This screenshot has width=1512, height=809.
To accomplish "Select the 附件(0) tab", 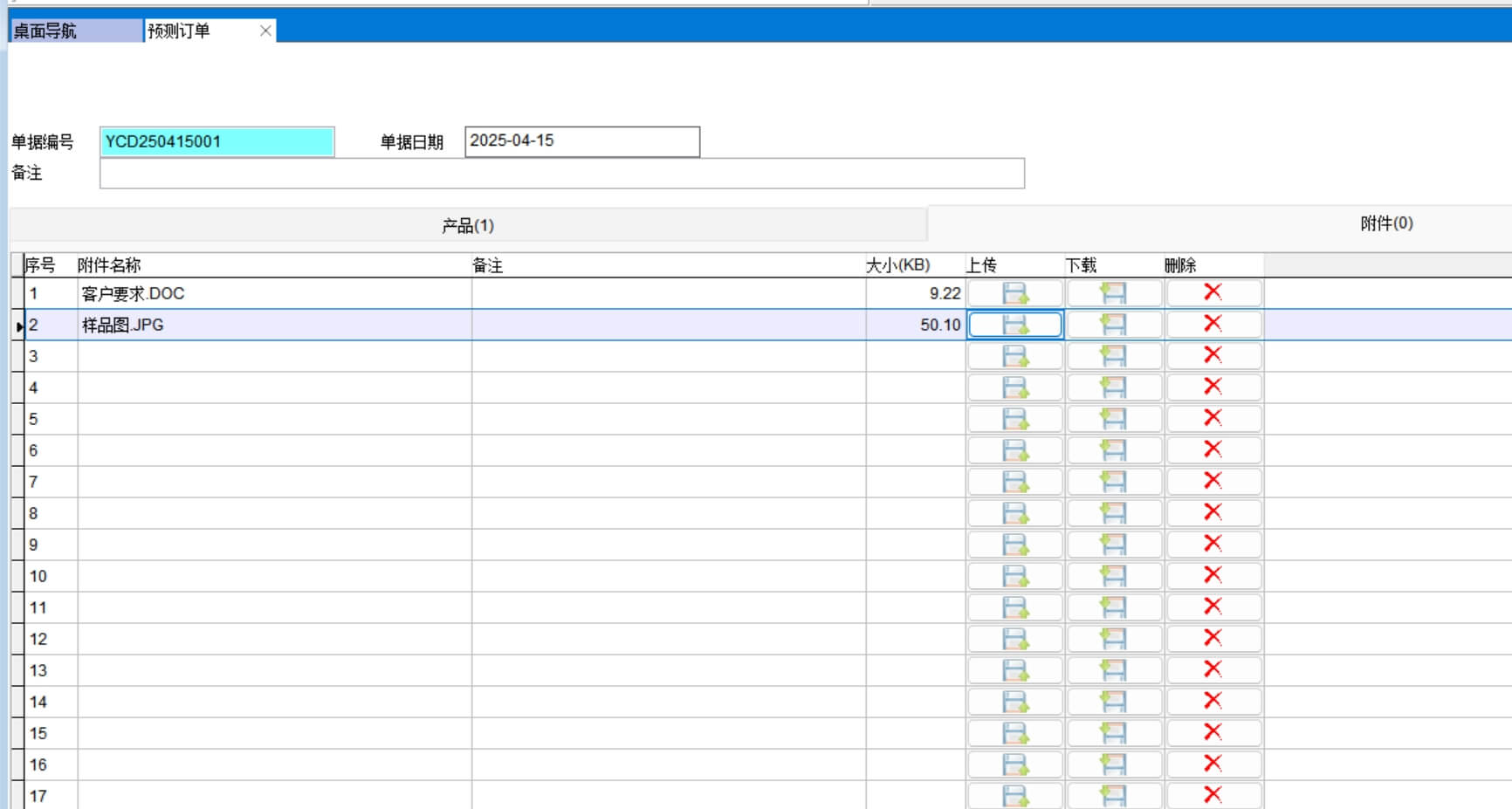I will (x=1385, y=223).
